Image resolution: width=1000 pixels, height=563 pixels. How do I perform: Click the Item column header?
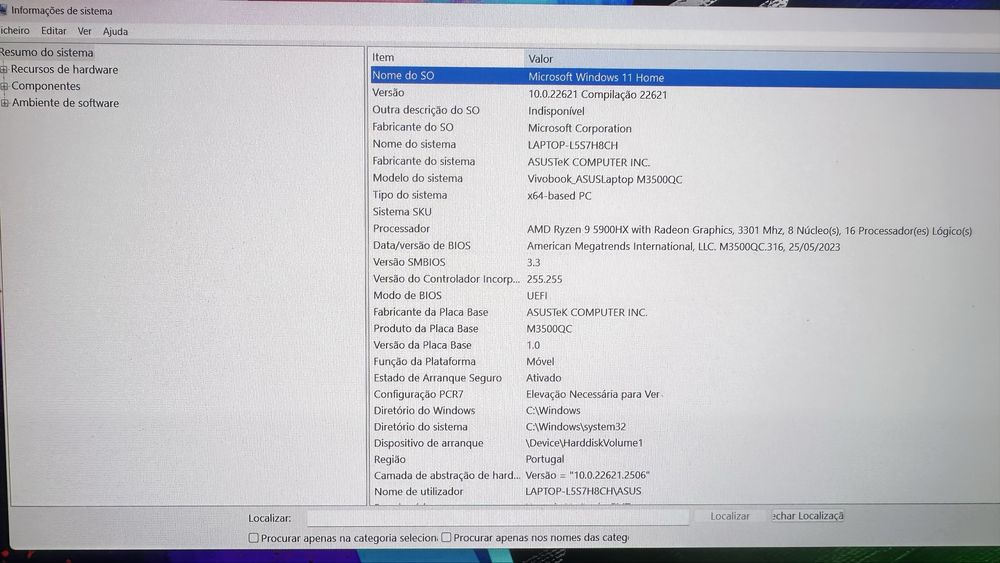coord(446,57)
